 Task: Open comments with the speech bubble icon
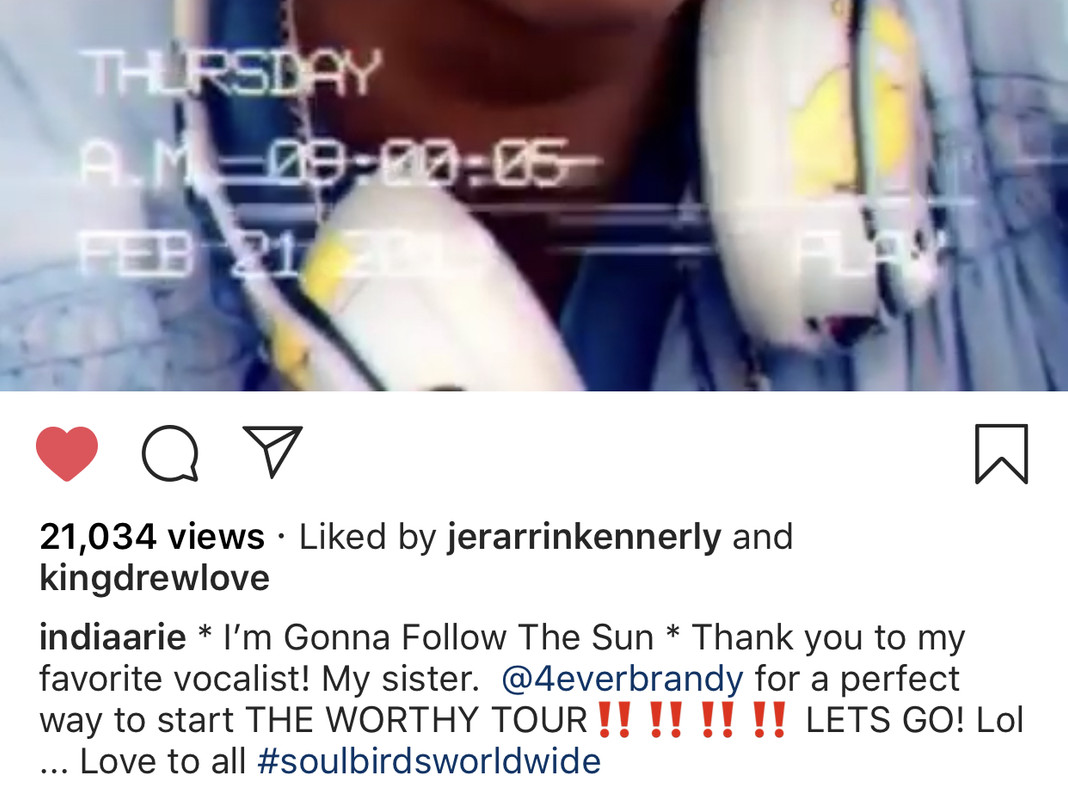click(x=170, y=453)
